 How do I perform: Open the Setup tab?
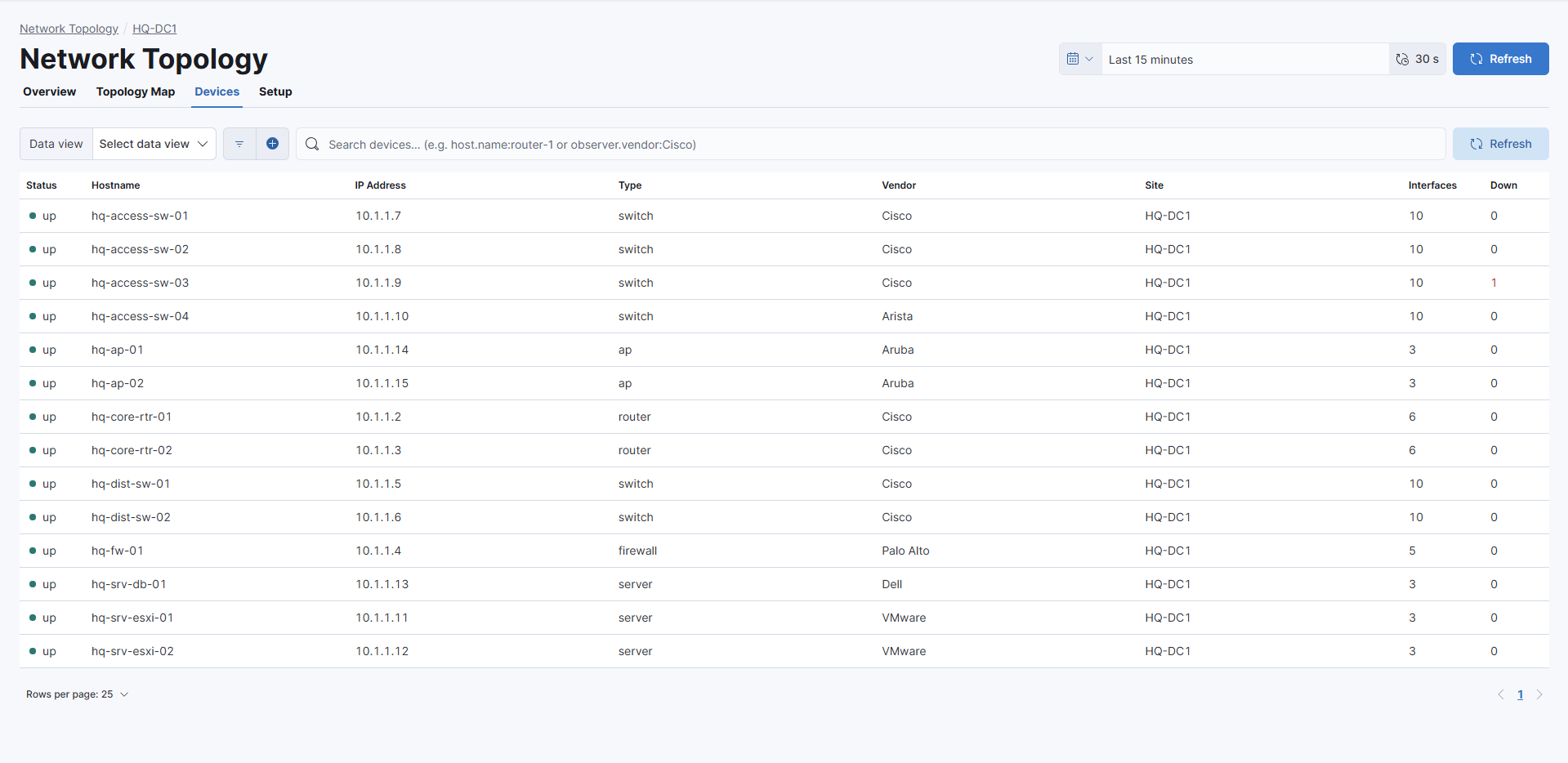275,91
